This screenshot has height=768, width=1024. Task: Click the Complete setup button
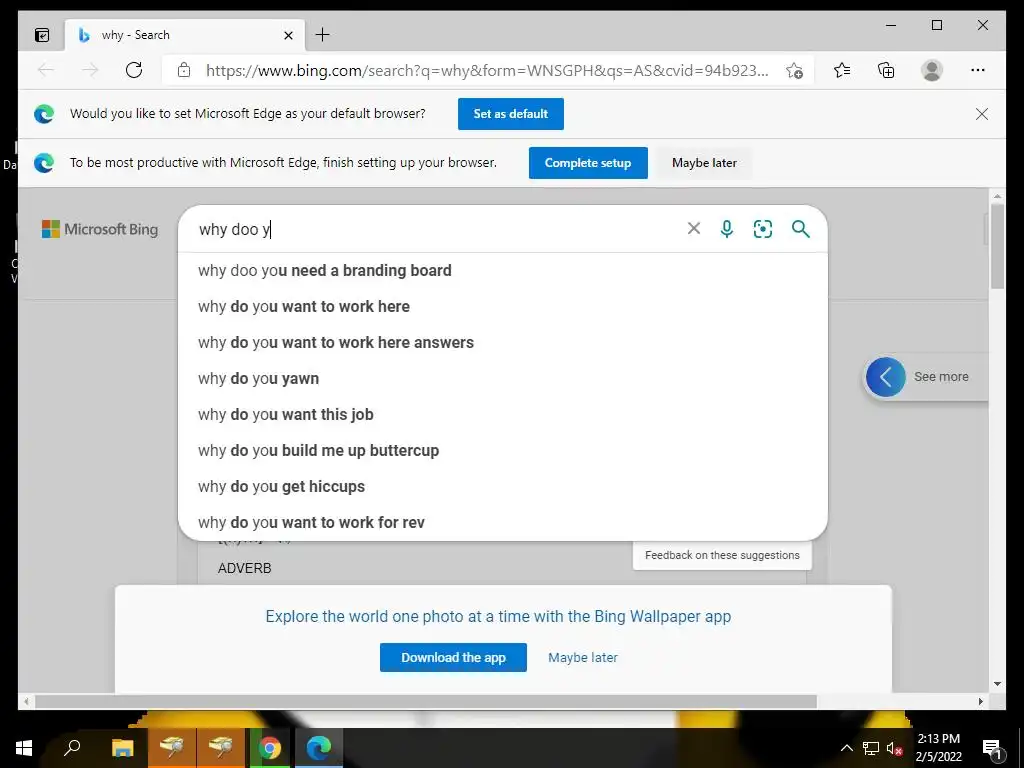[x=588, y=163]
